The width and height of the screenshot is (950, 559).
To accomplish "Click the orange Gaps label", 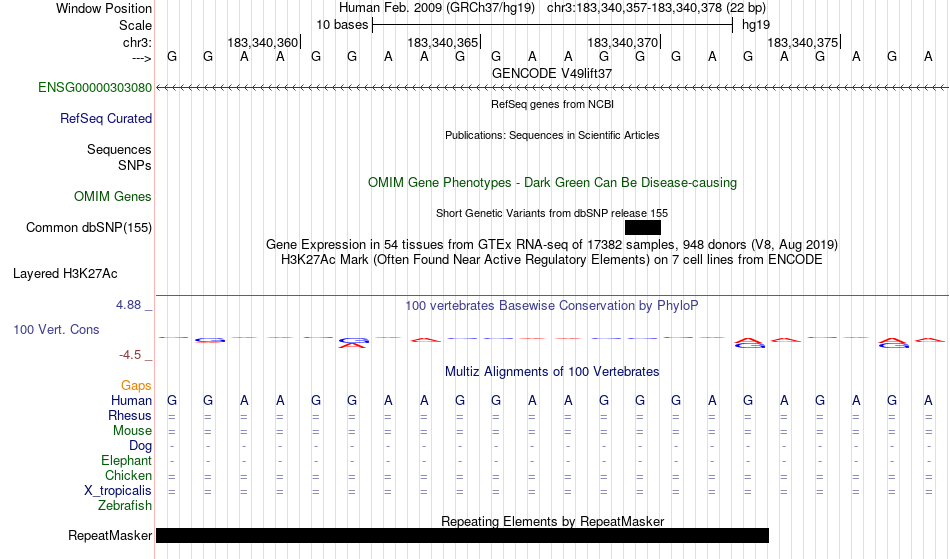I will click(136, 386).
